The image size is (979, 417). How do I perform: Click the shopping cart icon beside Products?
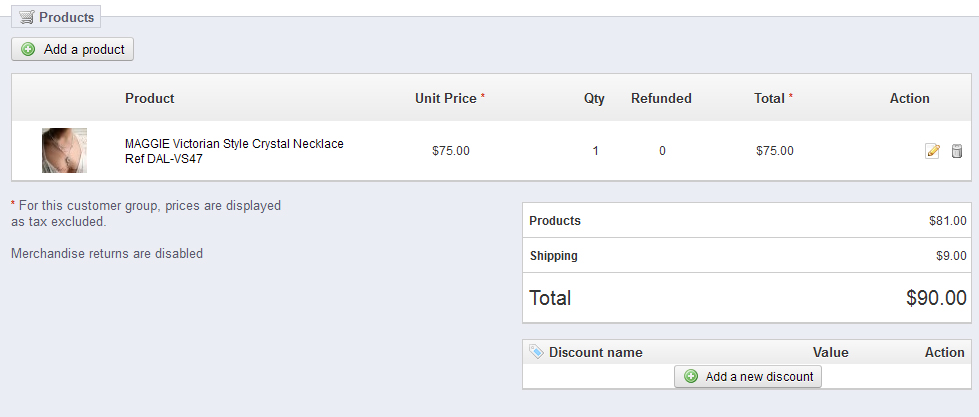[x=27, y=17]
